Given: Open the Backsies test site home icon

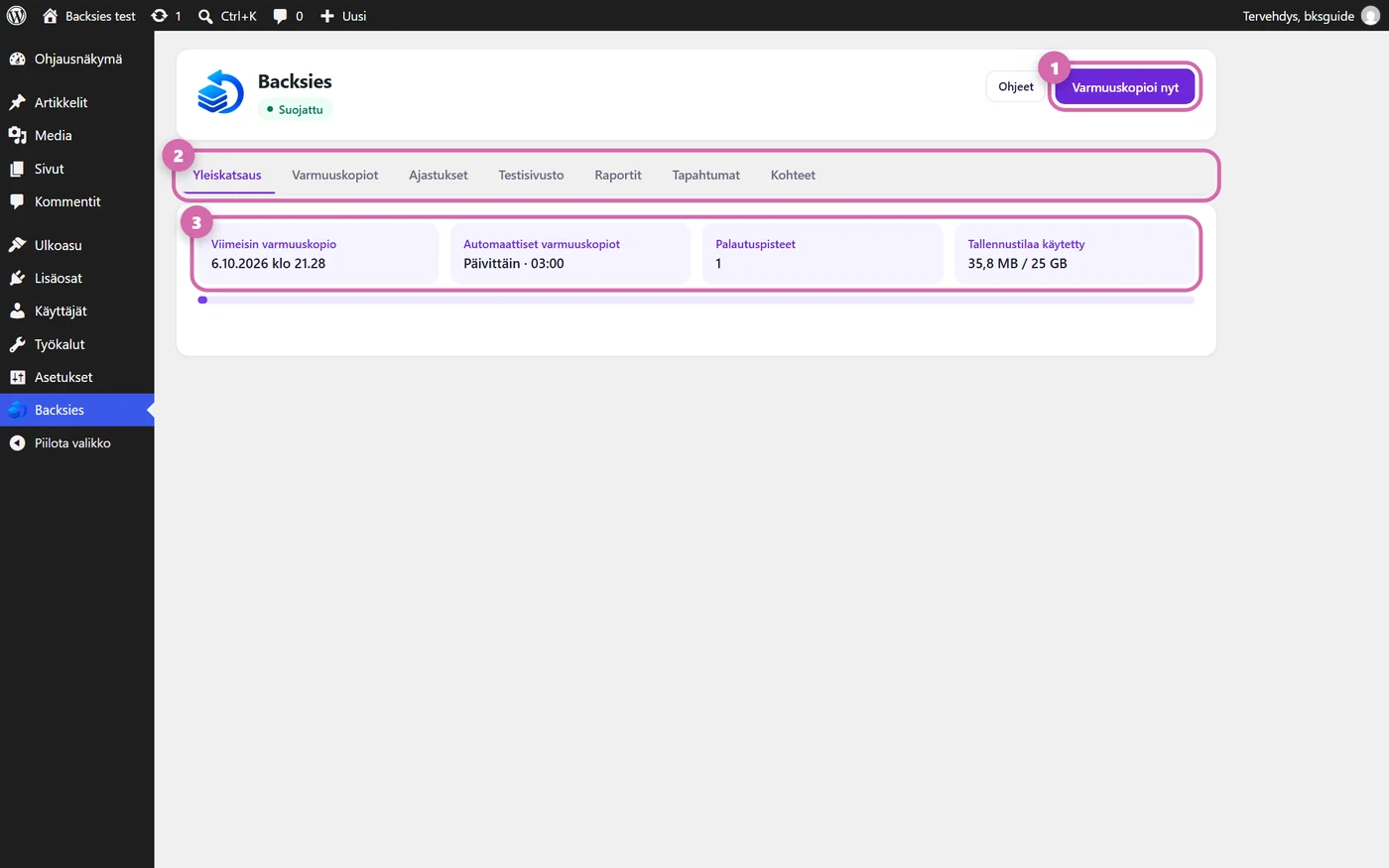Looking at the screenshot, I should [x=50, y=16].
